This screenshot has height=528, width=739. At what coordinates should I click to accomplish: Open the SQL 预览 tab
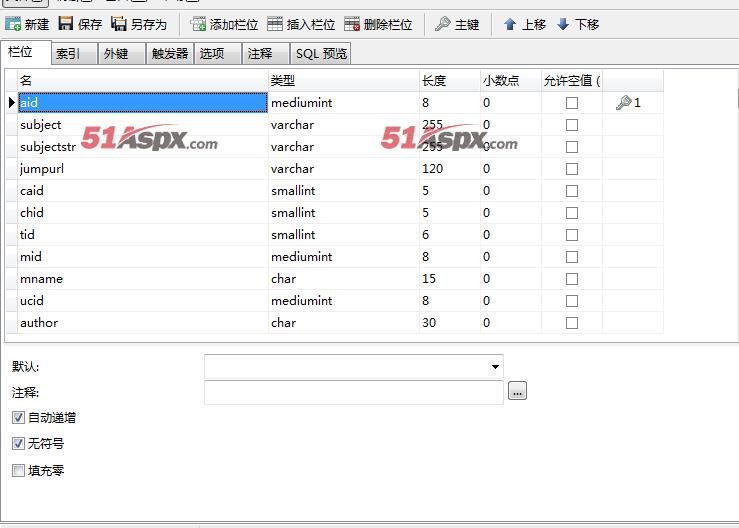coord(321,53)
